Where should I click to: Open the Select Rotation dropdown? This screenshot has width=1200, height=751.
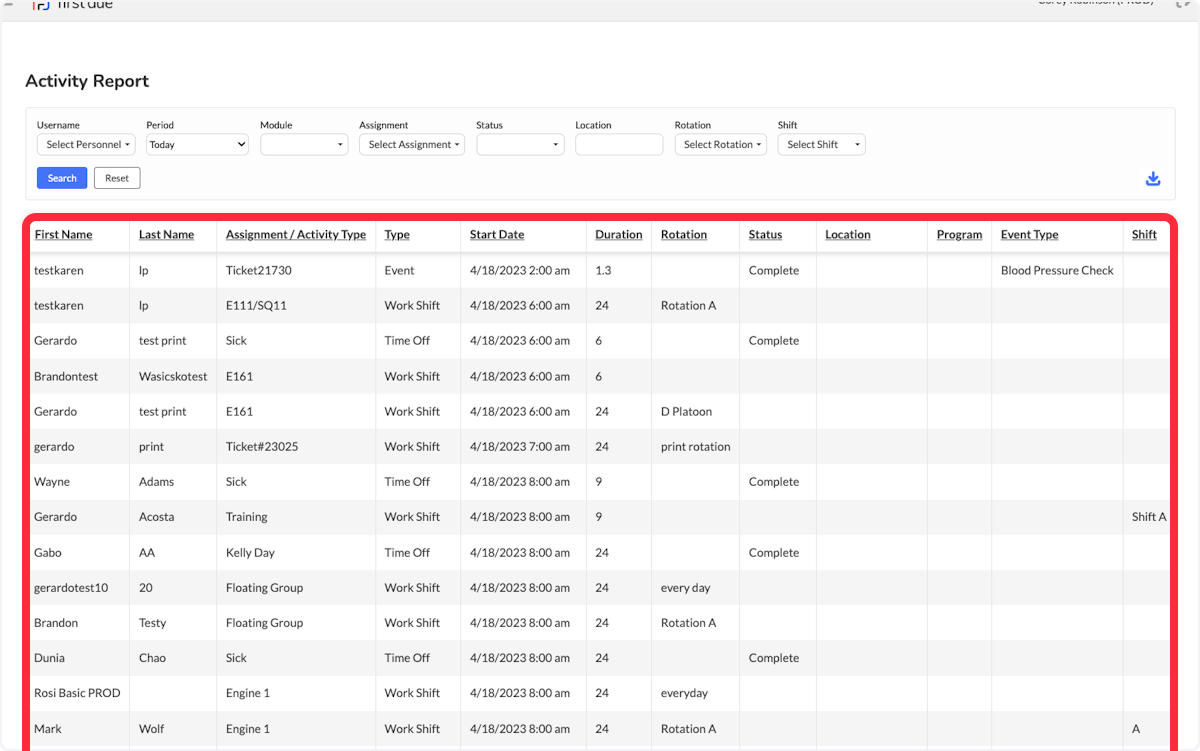[x=720, y=145]
